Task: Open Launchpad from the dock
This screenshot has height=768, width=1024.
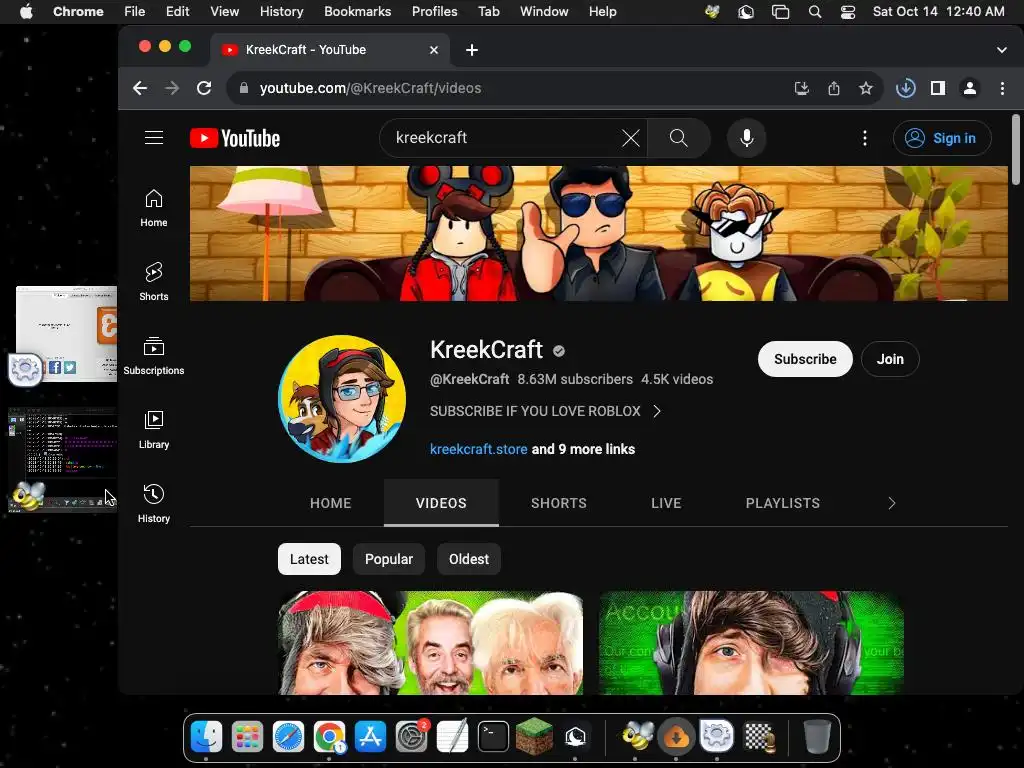Action: pyautogui.click(x=248, y=737)
